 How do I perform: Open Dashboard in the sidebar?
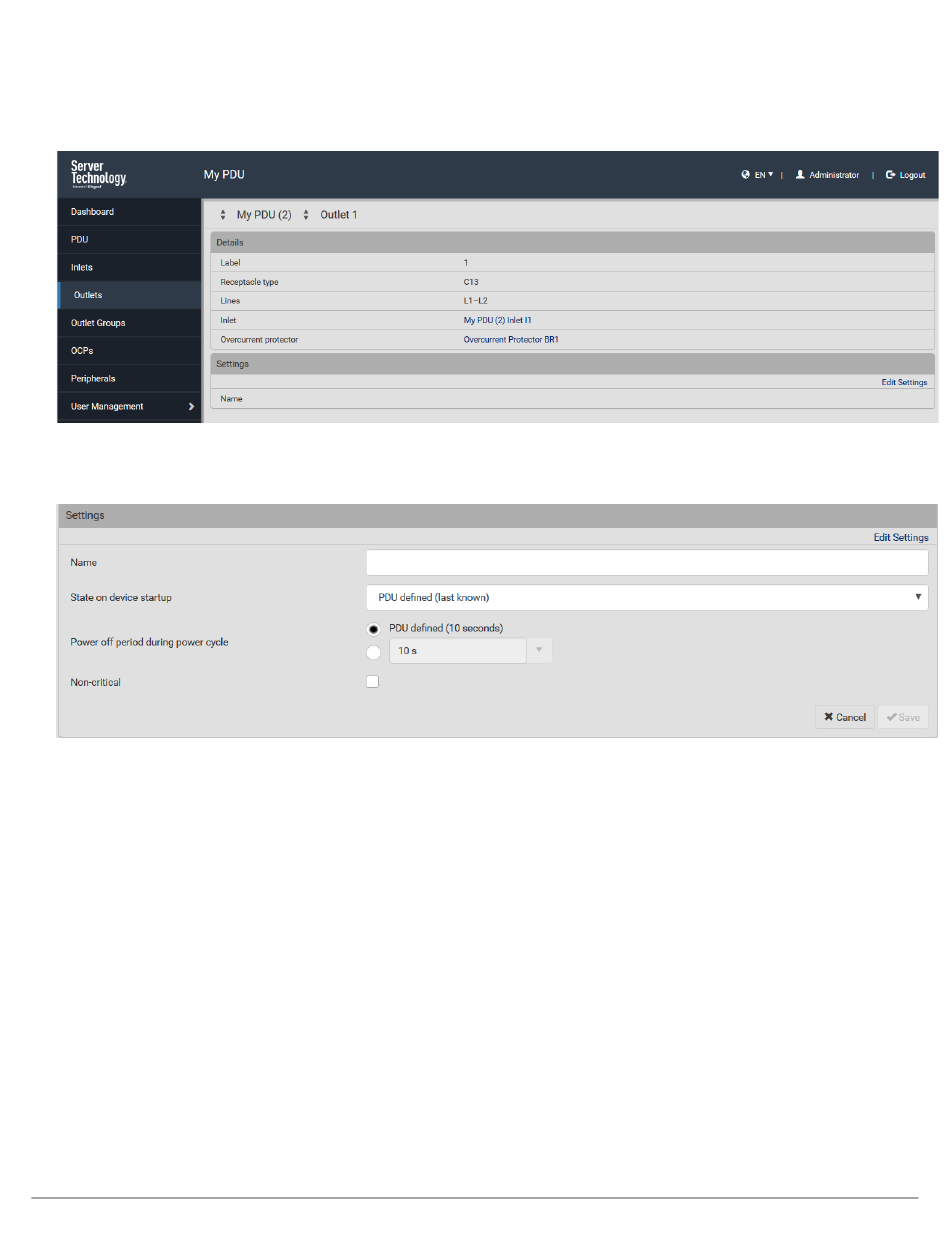pos(130,212)
